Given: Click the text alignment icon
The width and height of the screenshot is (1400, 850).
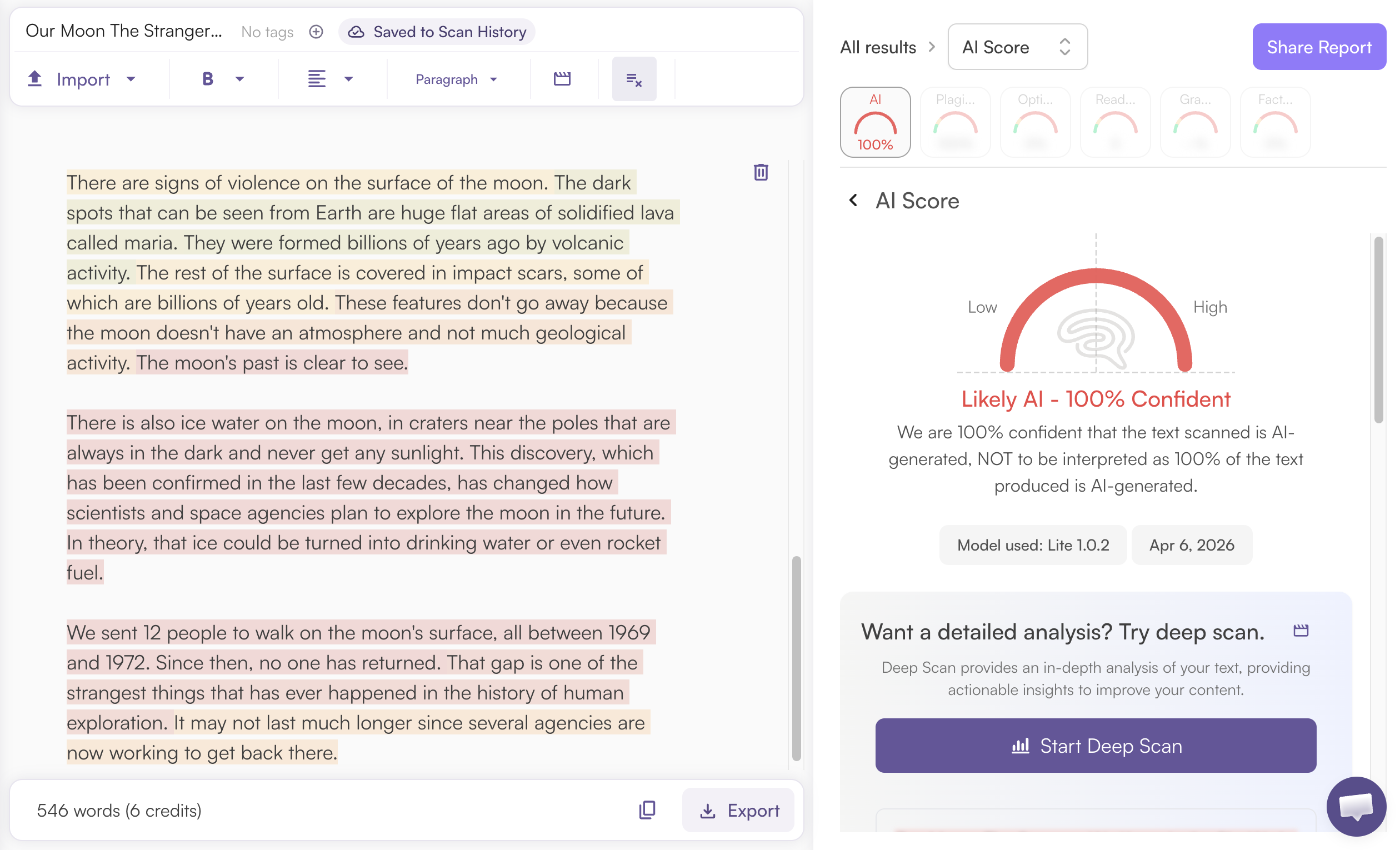Looking at the screenshot, I should [317, 79].
